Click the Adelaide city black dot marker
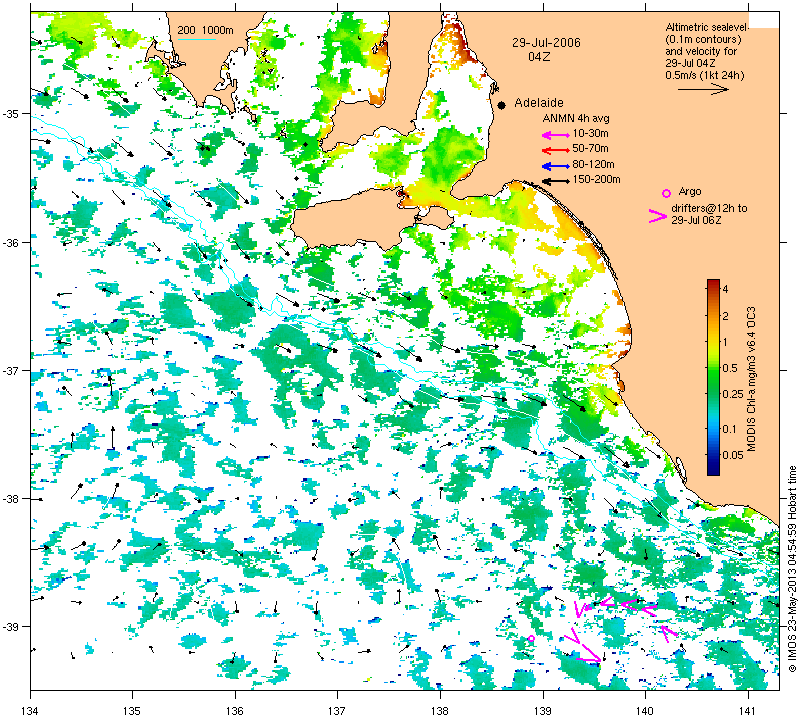The image size is (800, 720). (x=502, y=105)
